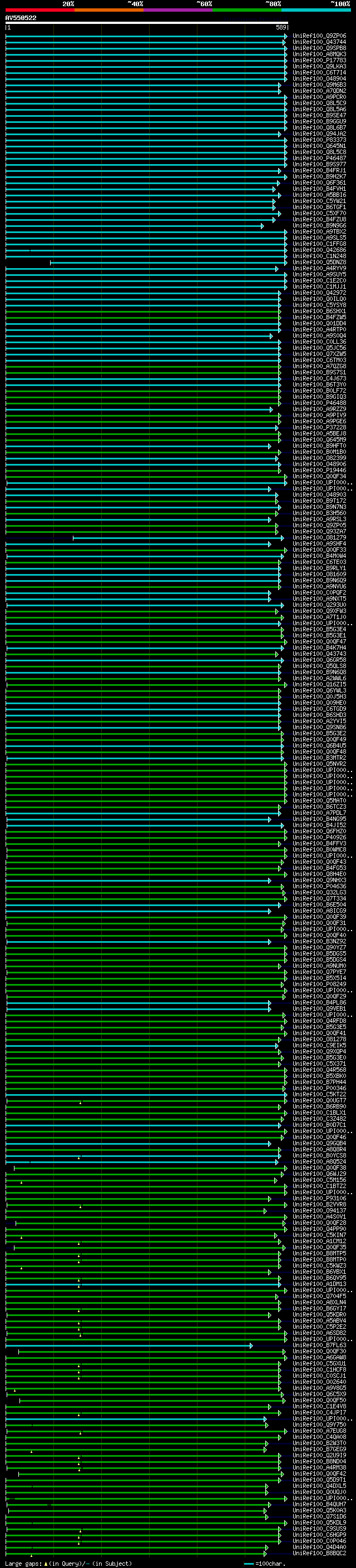This screenshot has width=356, height=1568.
Task: Select the UniRef100_A7QDN2 label
Action: (x=319, y=91)
